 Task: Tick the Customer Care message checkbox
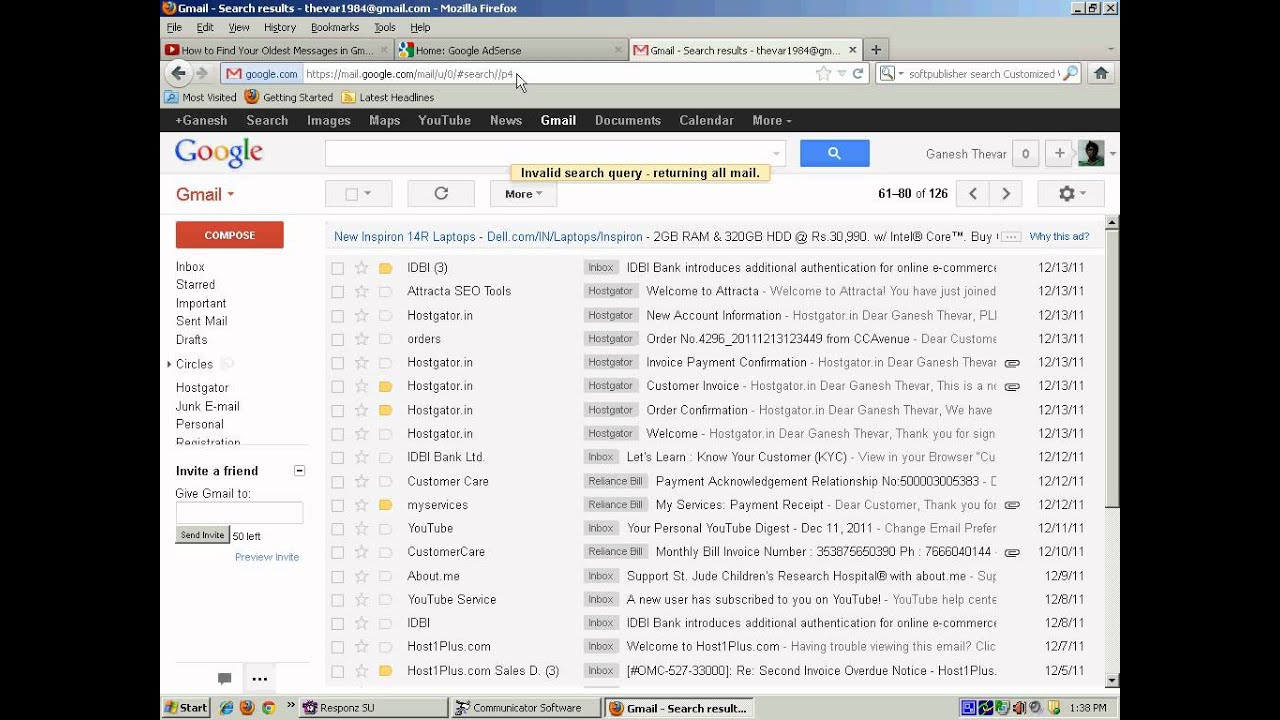pos(337,482)
